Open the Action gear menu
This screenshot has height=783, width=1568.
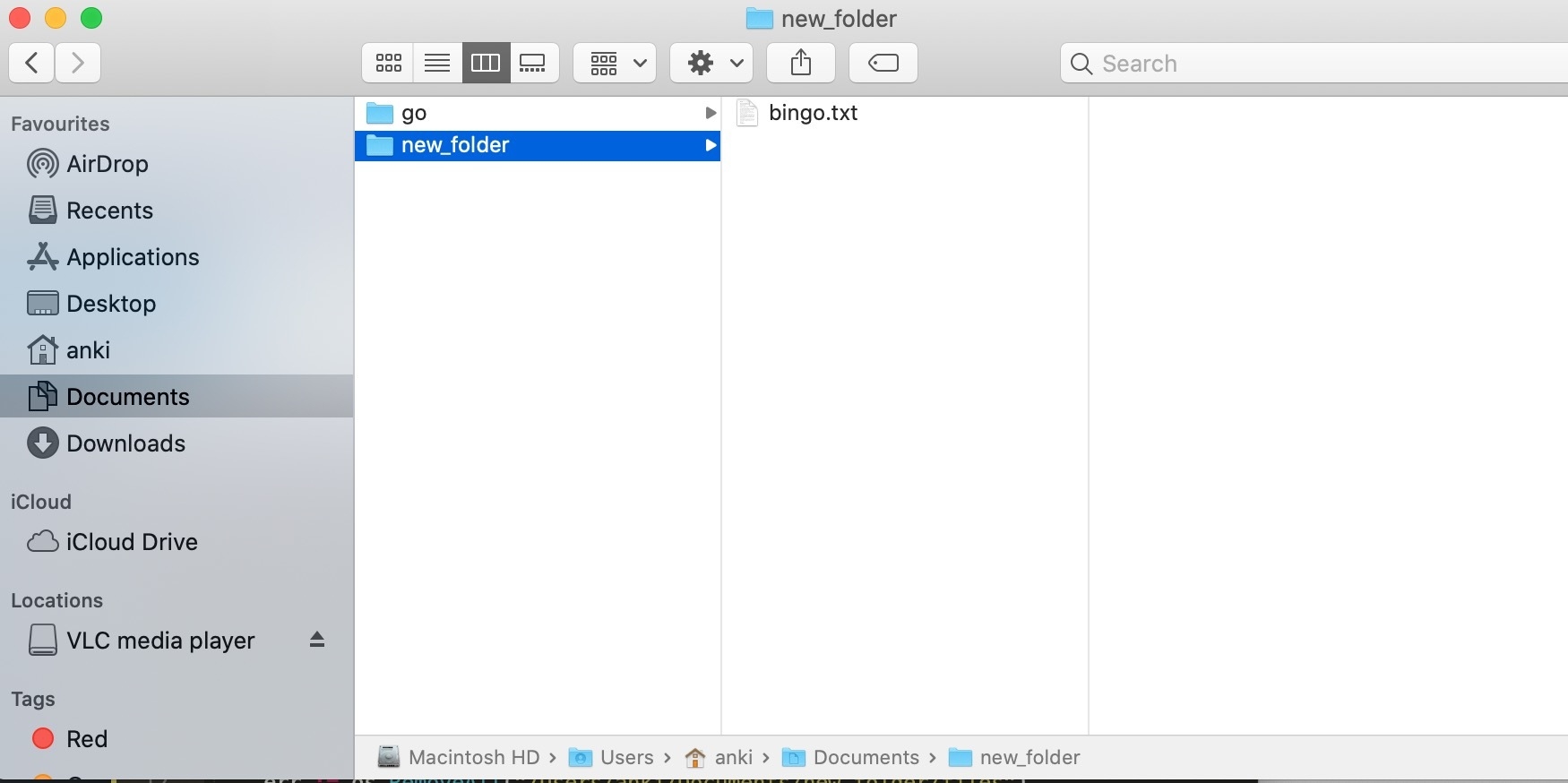coord(711,63)
